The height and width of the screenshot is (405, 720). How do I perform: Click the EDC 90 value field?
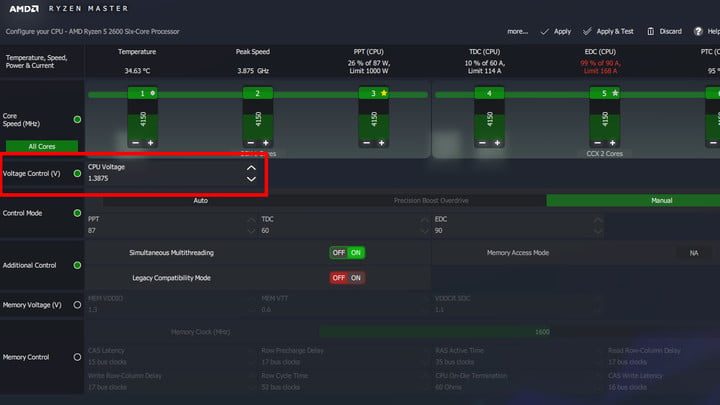[439, 231]
